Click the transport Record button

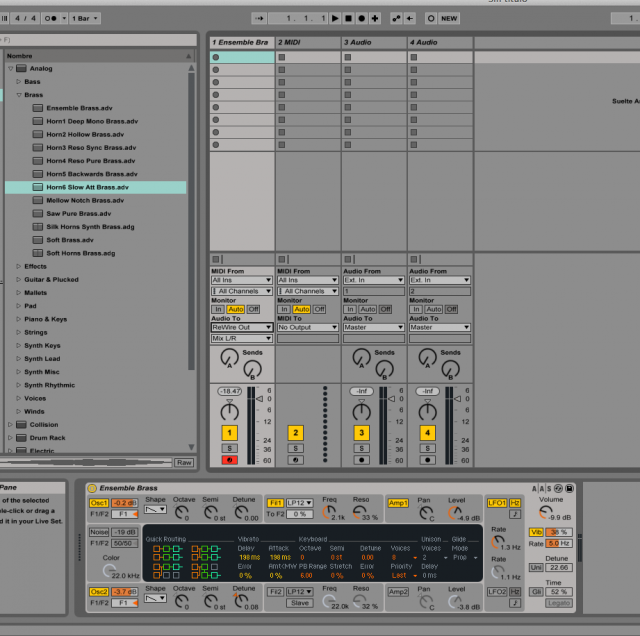361,18
